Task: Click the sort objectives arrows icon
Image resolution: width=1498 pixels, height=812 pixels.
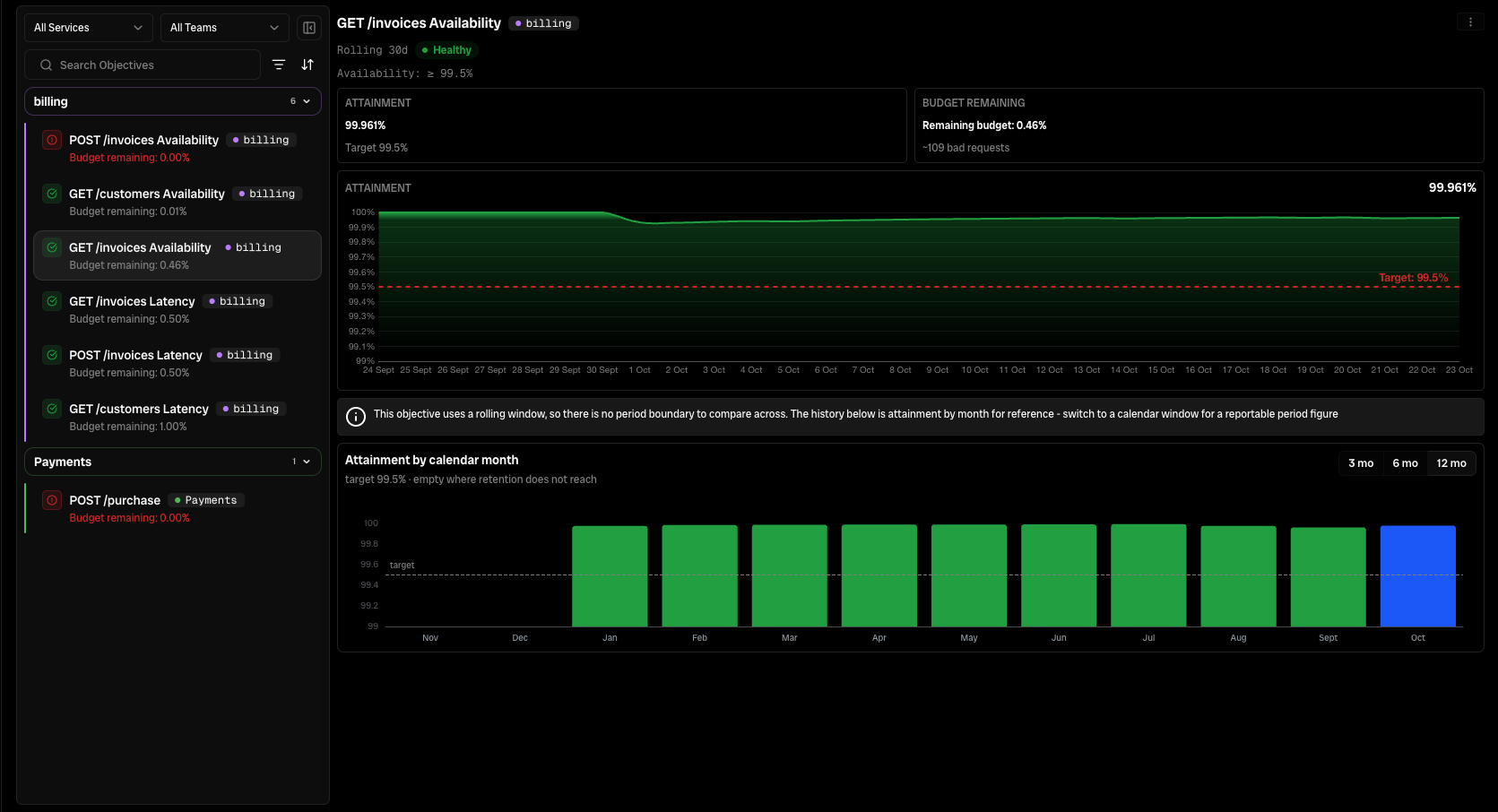Action: pyautogui.click(x=307, y=65)
